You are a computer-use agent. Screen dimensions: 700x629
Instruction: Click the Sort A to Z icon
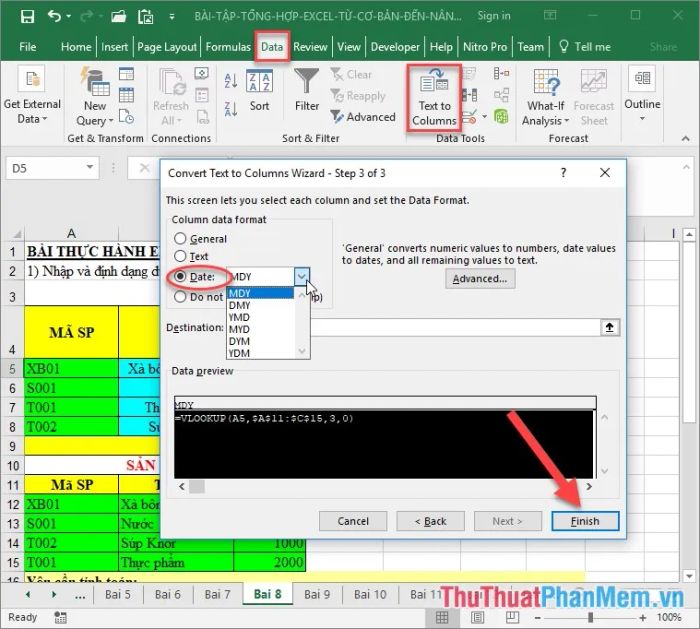pos(231,81)
